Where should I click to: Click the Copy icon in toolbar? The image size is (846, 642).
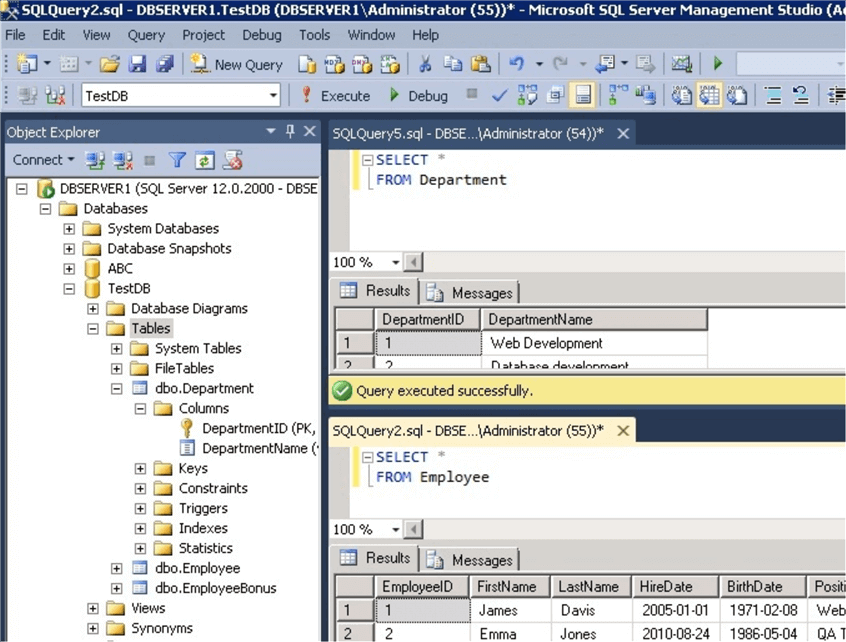[x=453, y=64]
